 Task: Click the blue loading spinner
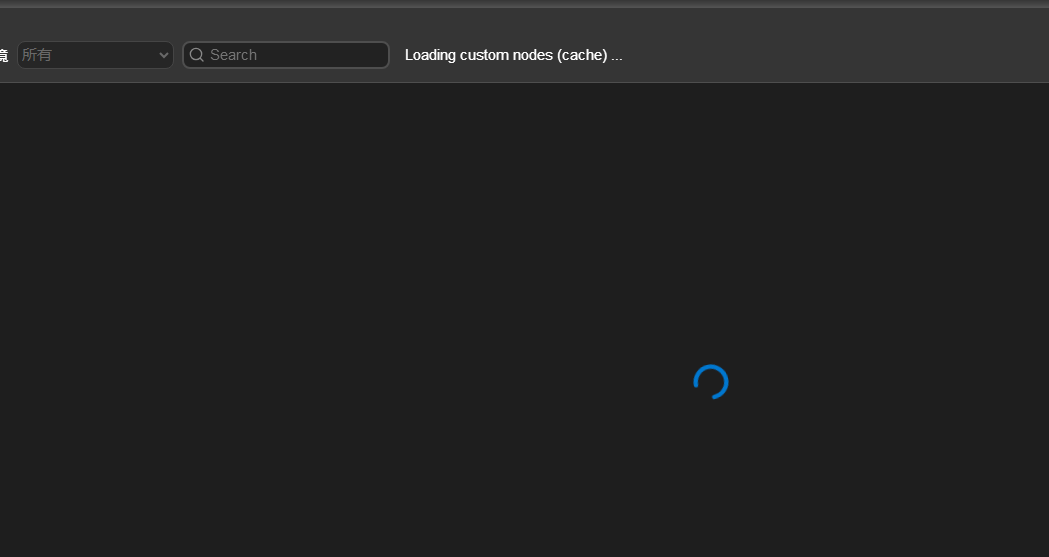click(711, 382)
